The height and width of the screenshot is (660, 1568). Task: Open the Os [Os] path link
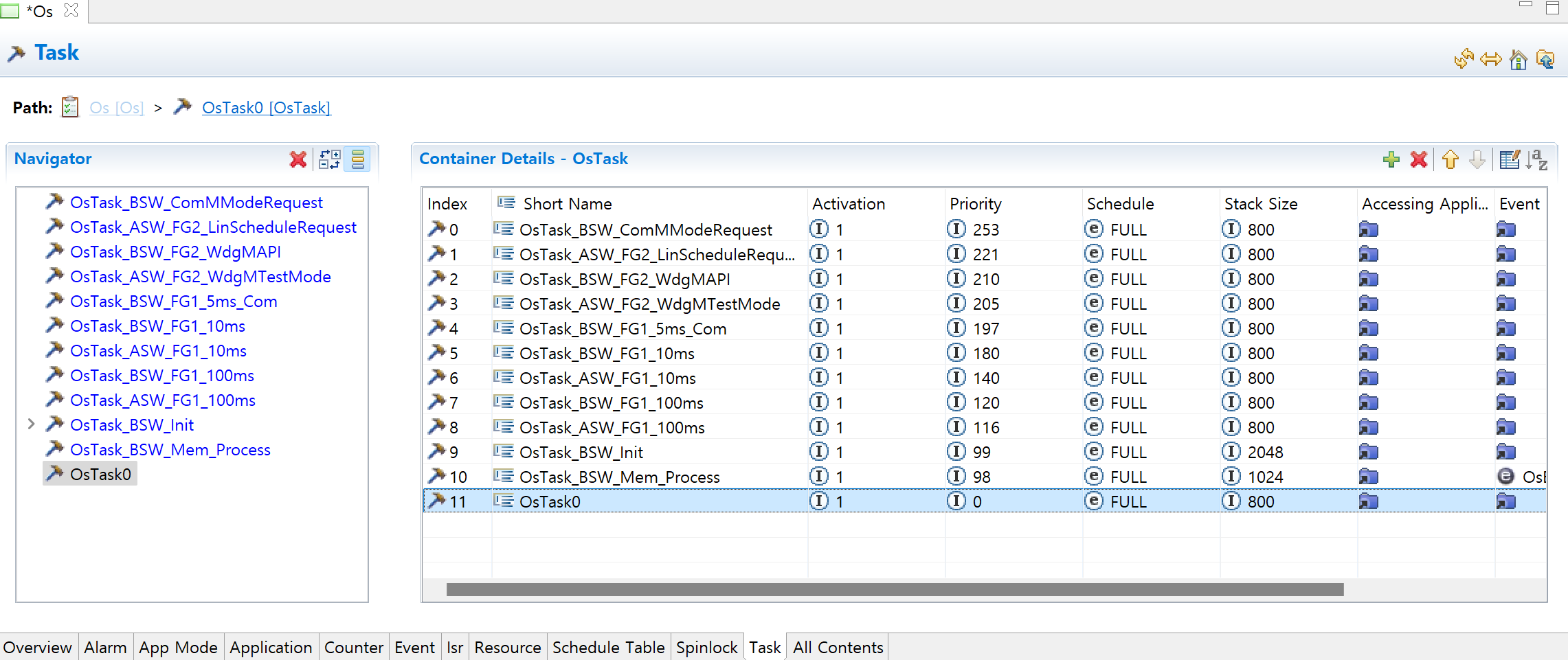(117, 108)
